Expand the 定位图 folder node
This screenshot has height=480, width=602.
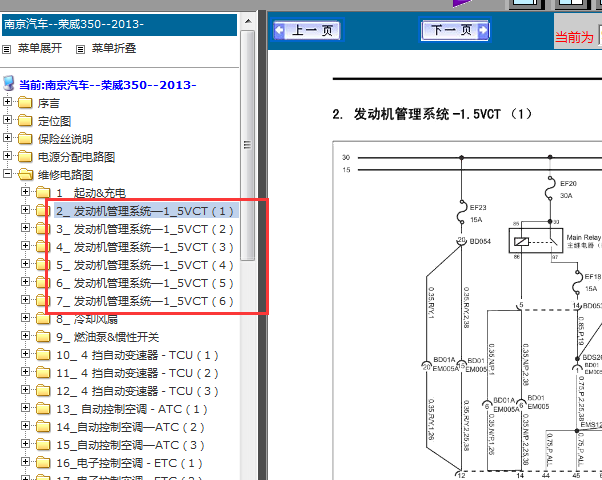pyautogui.click(x=7, y=120)
